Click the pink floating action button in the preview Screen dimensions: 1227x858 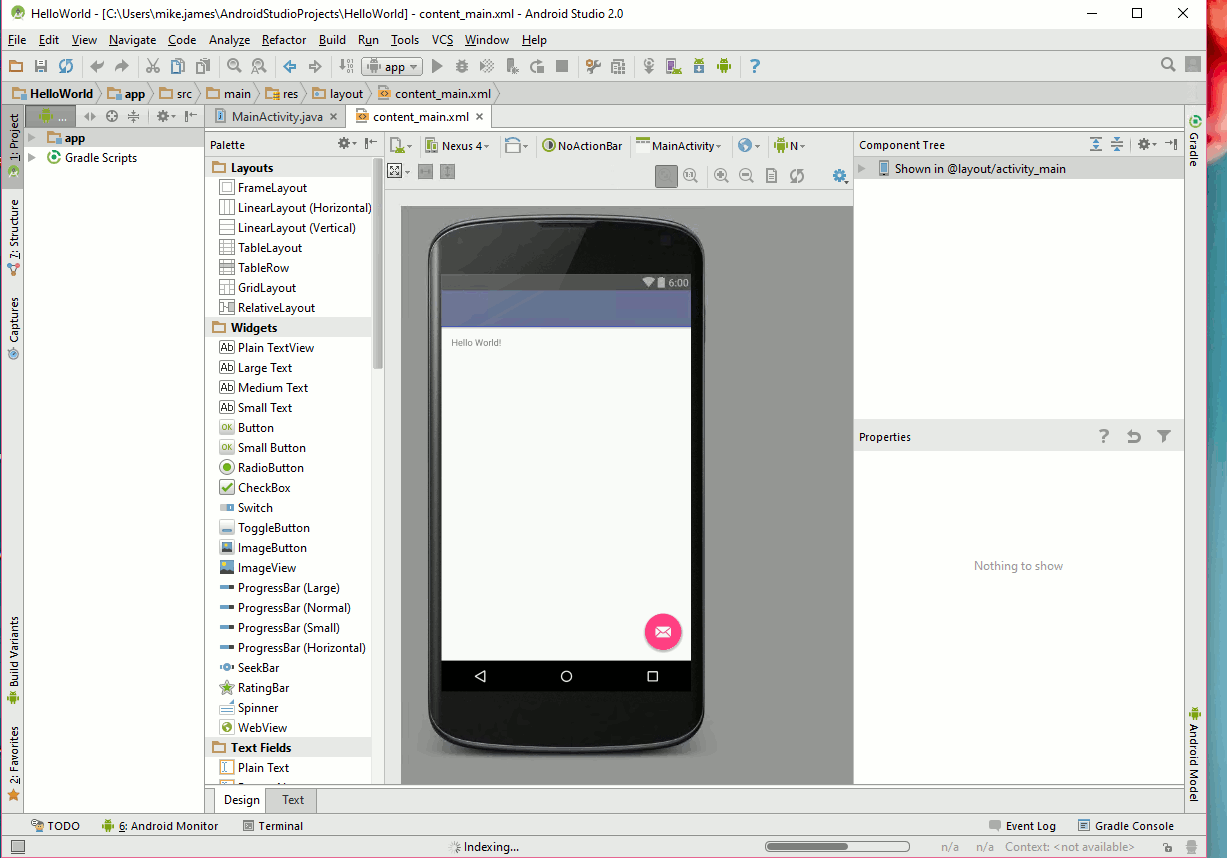(x=663, y=632)
